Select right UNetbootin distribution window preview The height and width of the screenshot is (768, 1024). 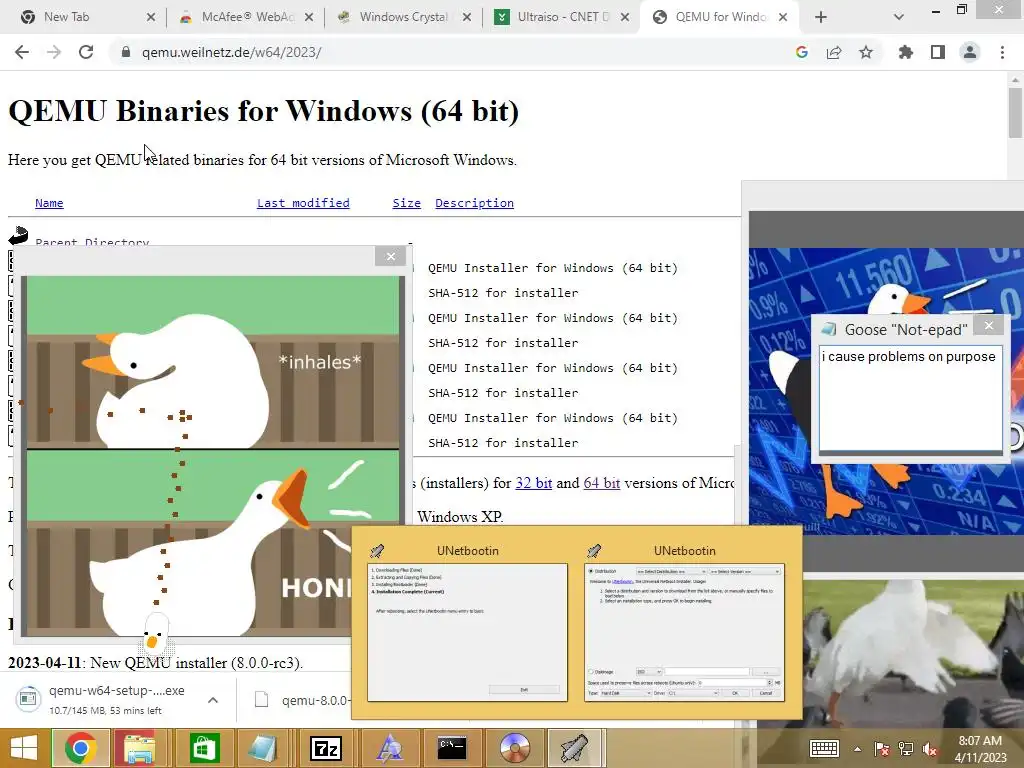684,632
